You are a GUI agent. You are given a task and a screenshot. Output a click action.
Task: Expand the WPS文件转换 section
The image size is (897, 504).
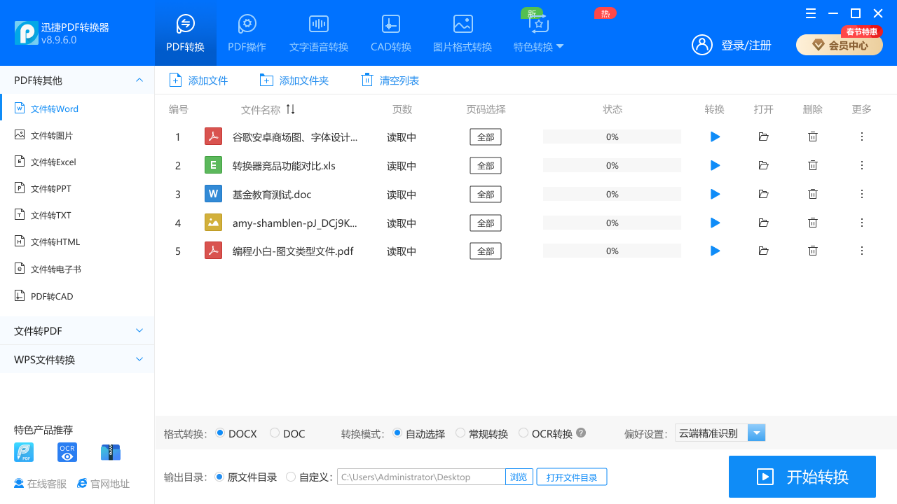point(77,360)
